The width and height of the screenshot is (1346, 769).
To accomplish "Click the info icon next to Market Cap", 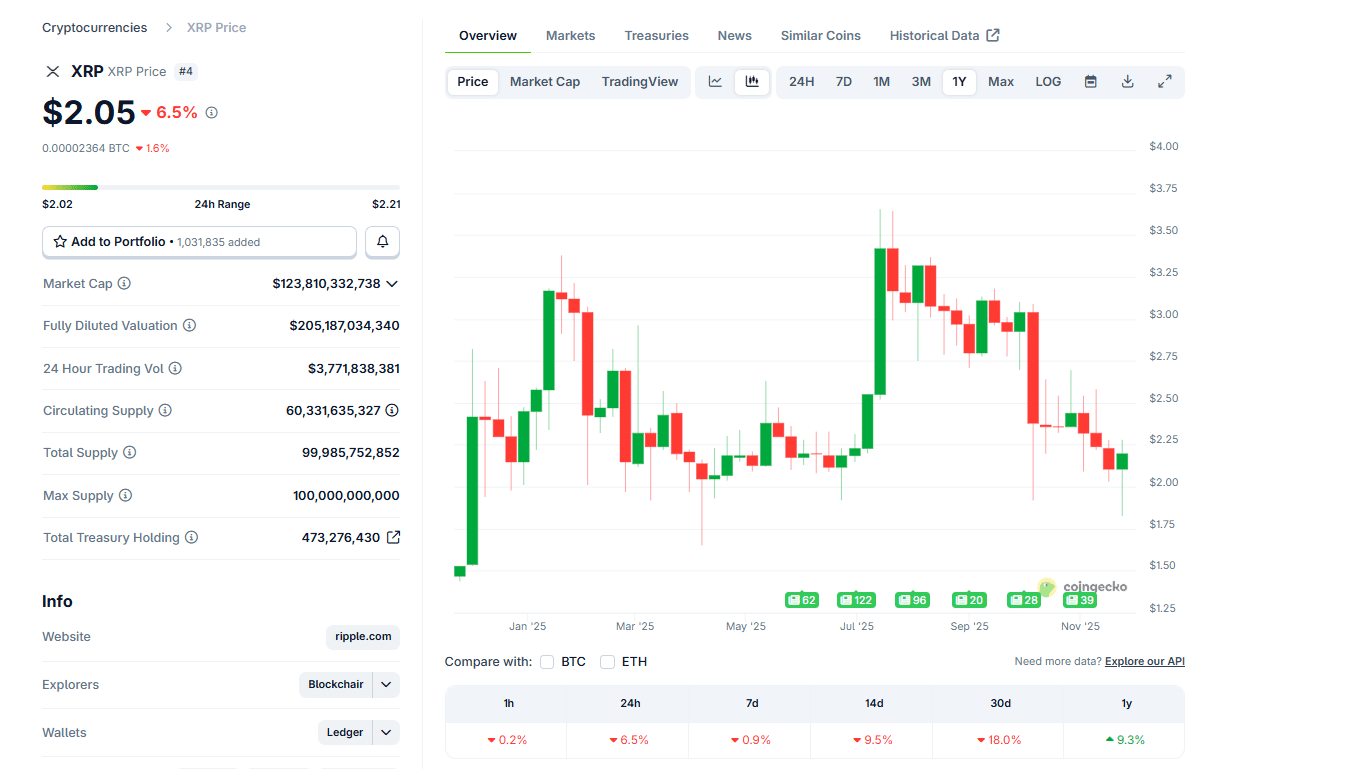I will coord(123,283).
